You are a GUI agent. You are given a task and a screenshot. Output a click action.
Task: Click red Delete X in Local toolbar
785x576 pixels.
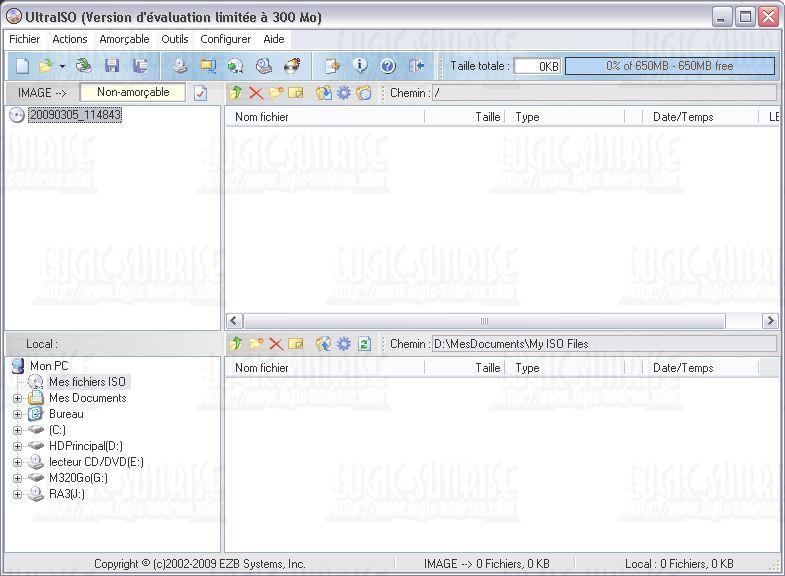276,344
